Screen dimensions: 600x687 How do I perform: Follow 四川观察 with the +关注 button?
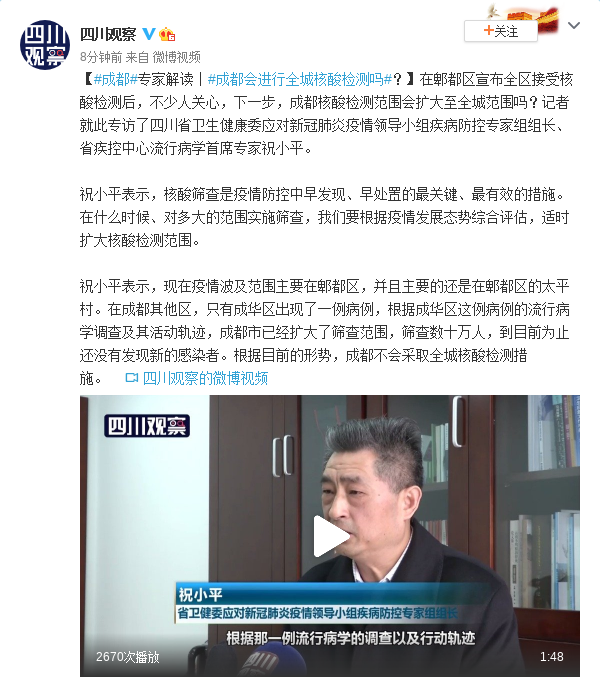click(501, 31)
